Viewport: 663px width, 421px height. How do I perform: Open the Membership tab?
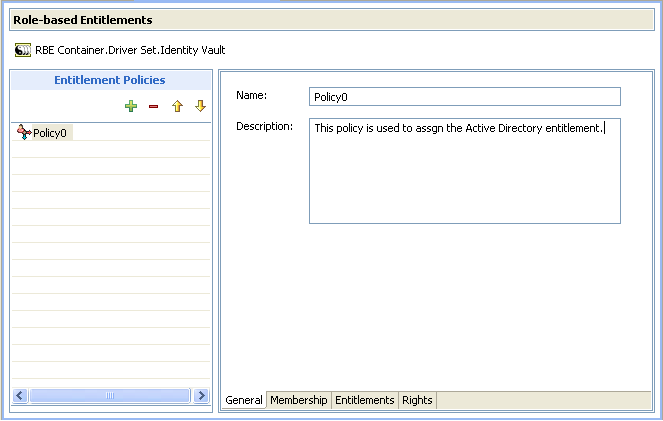pos(299,400)
